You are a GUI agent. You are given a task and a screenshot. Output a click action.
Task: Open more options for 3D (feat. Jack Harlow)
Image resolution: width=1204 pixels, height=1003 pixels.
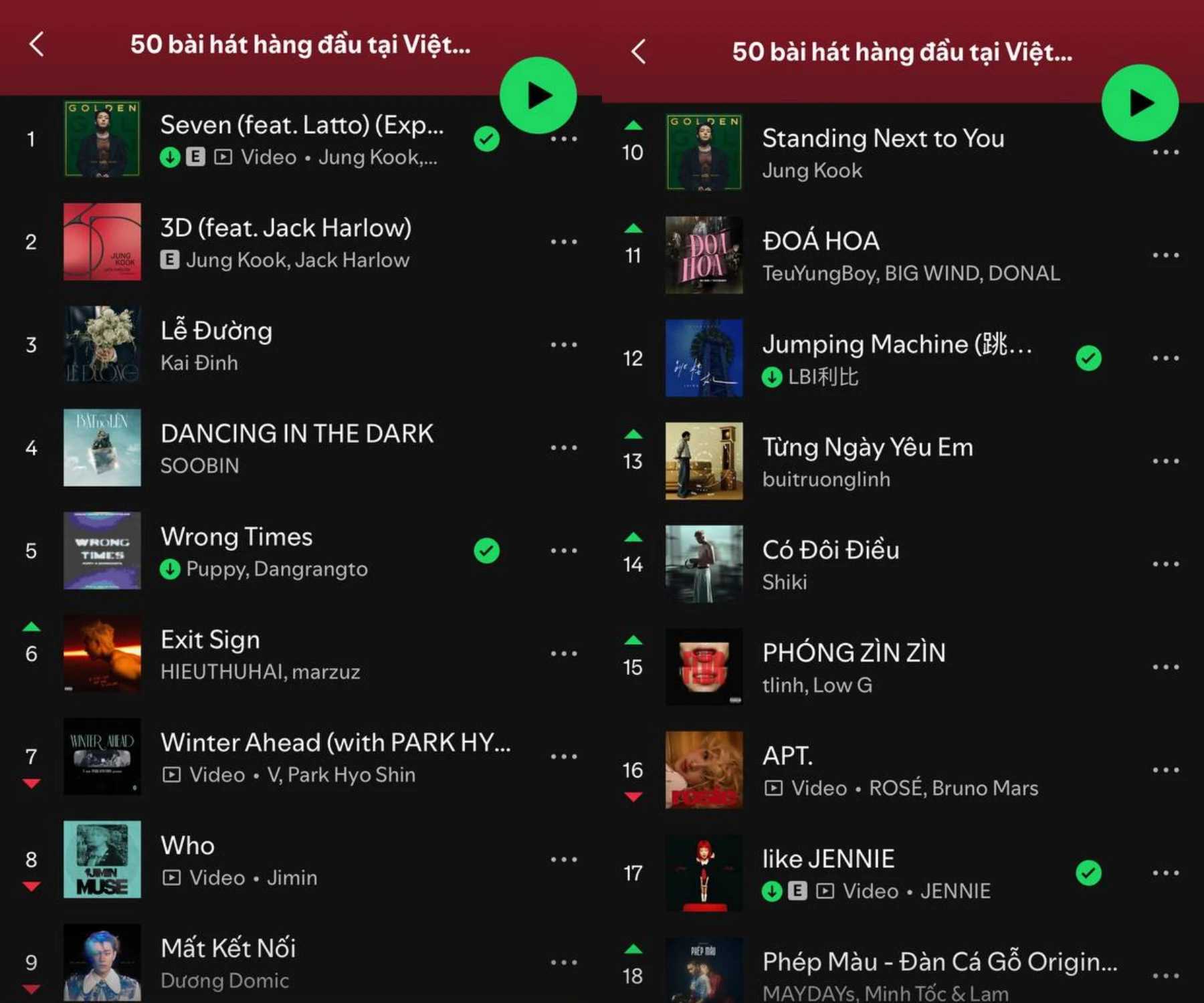coord(564,241)
